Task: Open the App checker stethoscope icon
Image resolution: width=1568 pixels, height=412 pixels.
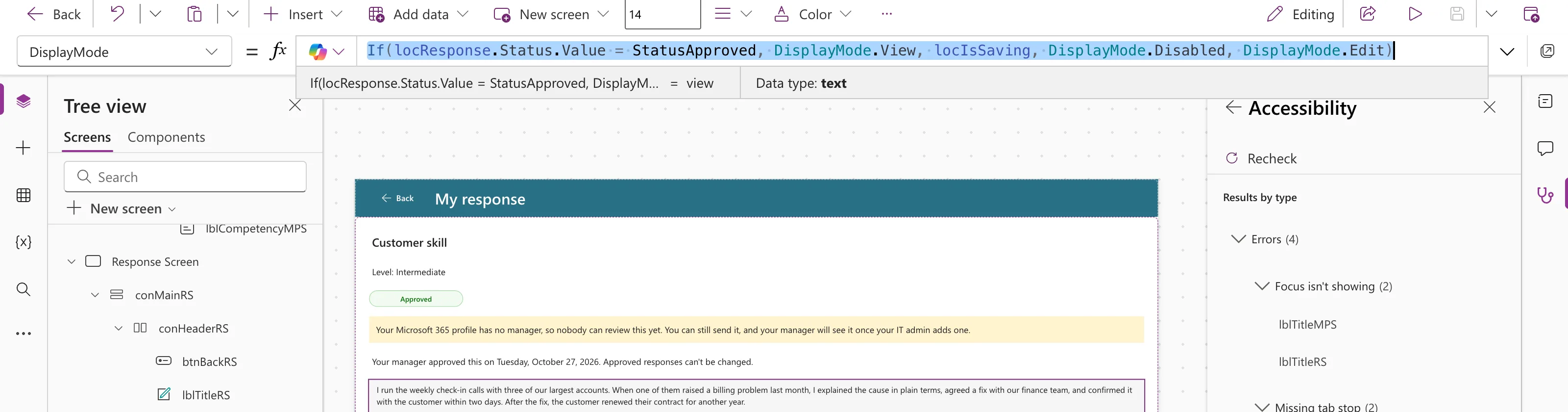Action: pyautogui.click(x=1545, y=195)
